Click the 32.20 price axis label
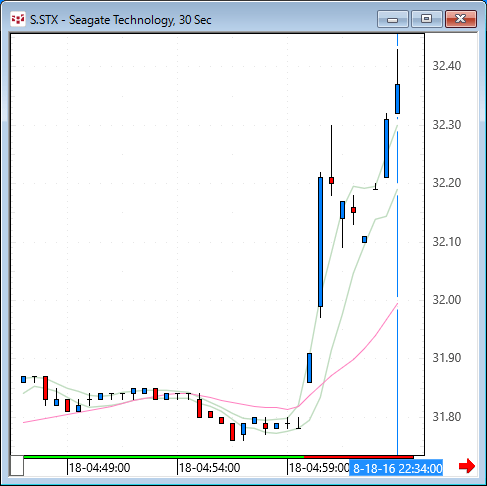Screen dimensions: 487x486 [x=447, y=183]
